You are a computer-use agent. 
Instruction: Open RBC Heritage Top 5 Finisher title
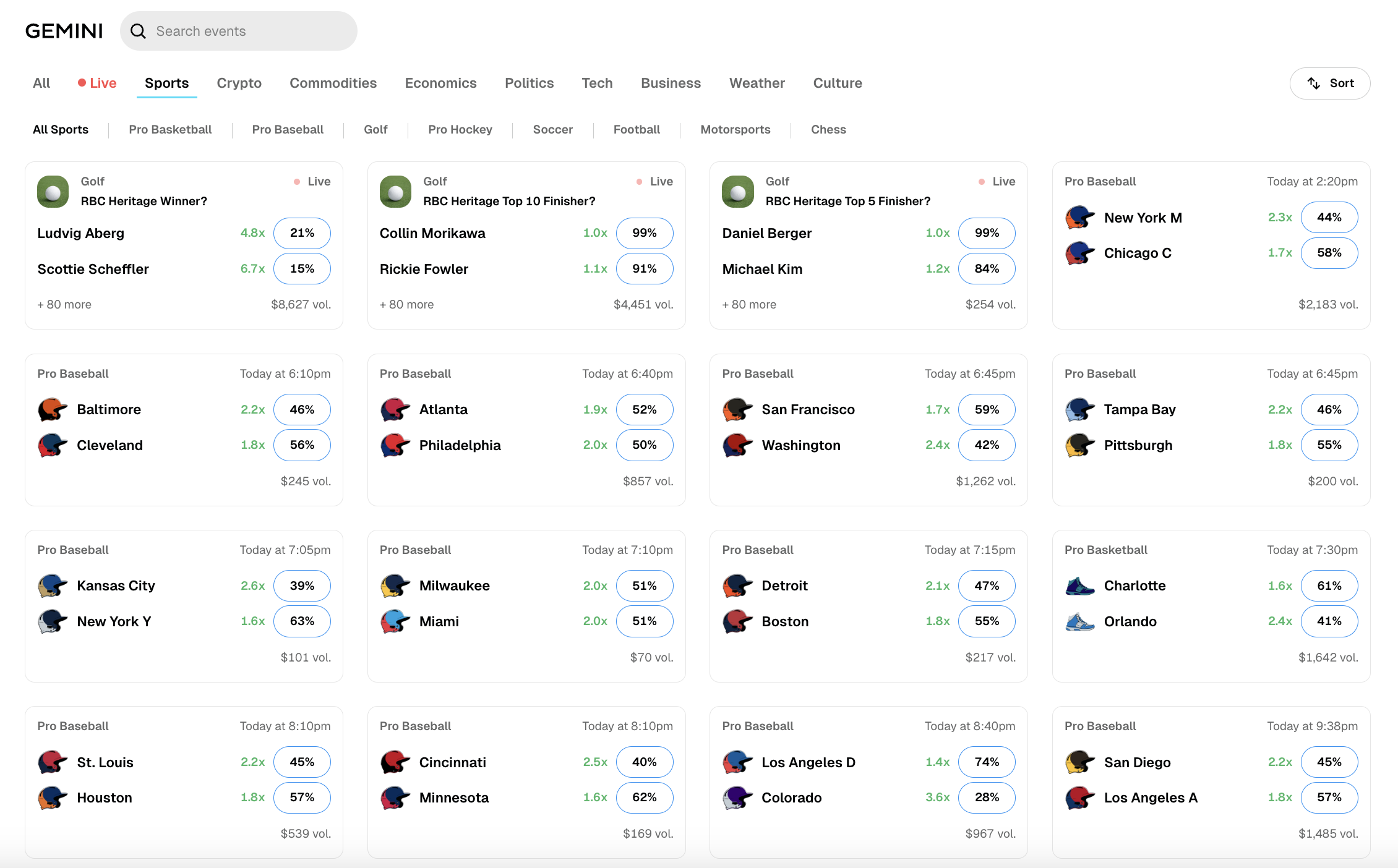click(x=848, y=201)
